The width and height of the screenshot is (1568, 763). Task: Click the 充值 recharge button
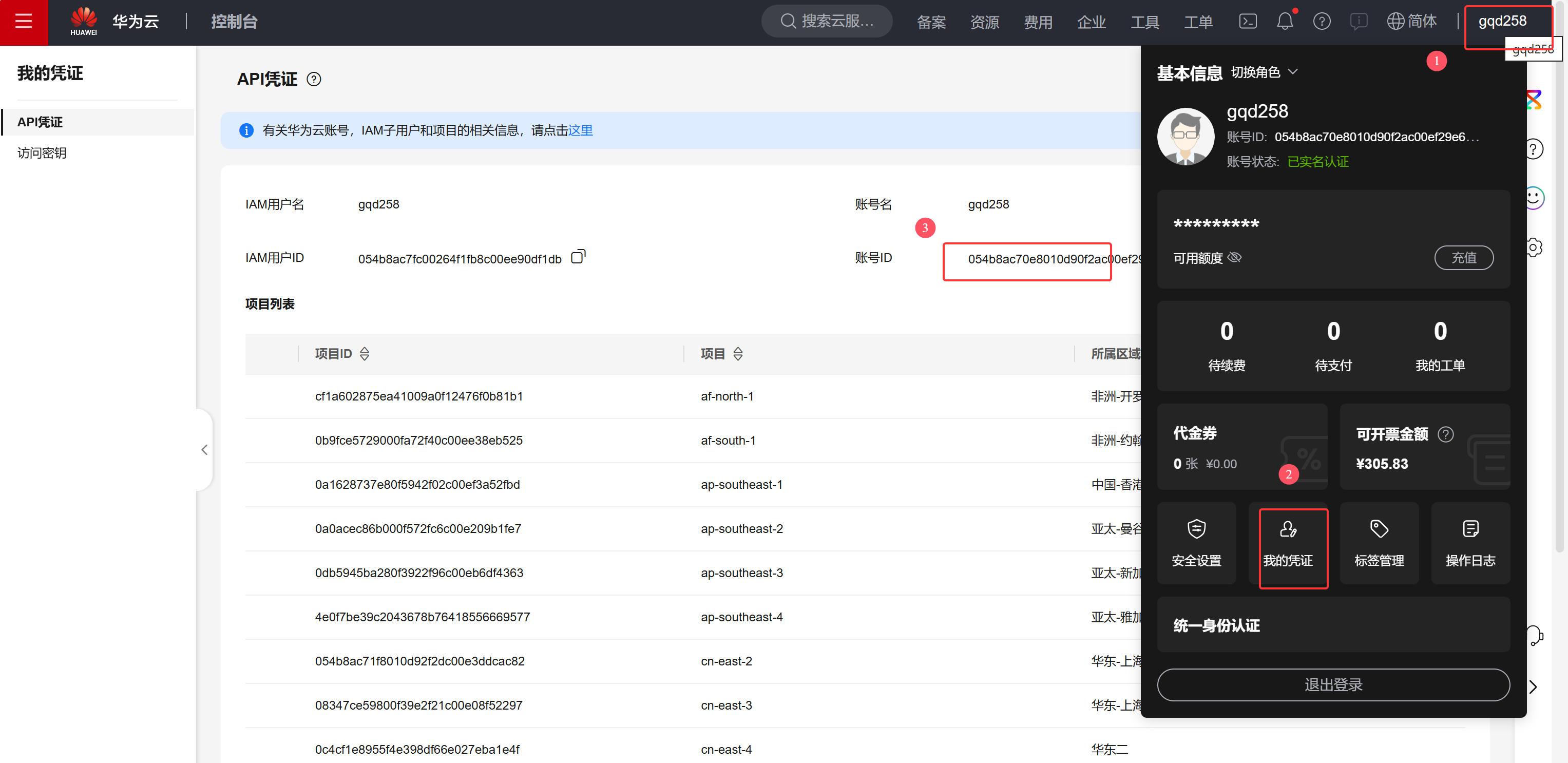click(x=1463, y=258)
